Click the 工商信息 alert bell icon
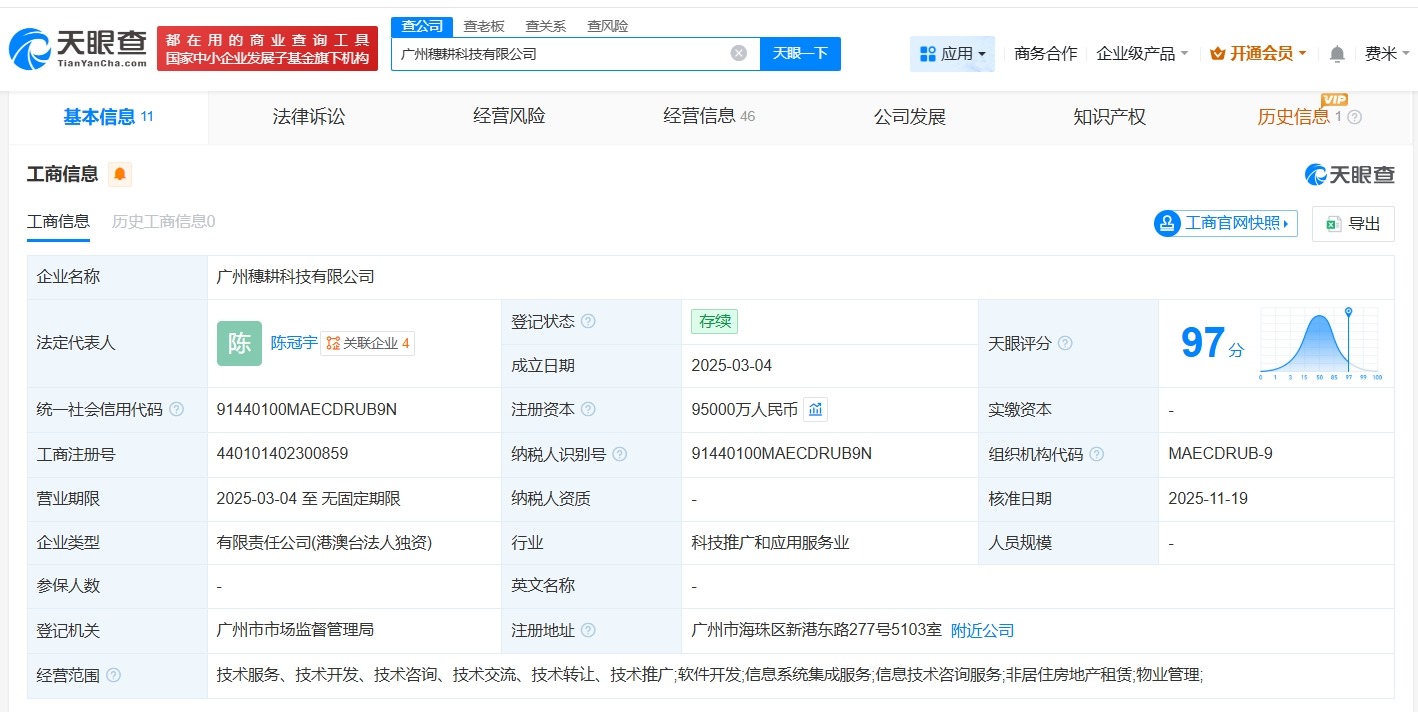Viewport: 1418px width, 712px height. [x=120, y=174]
